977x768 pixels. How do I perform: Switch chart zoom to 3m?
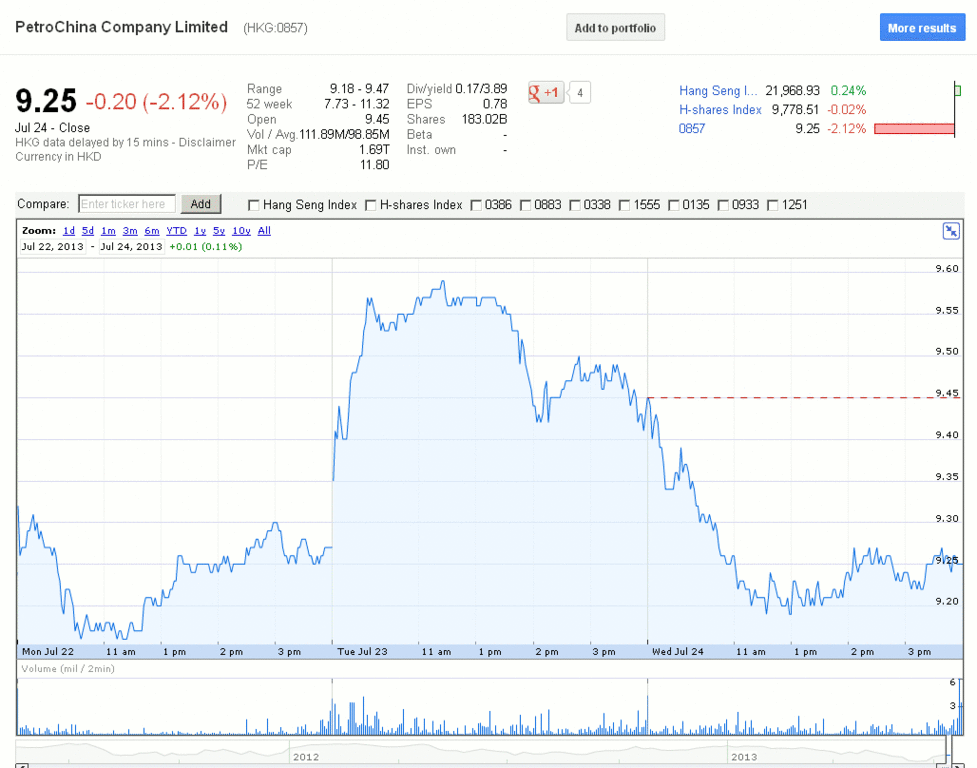click(130, 230)
